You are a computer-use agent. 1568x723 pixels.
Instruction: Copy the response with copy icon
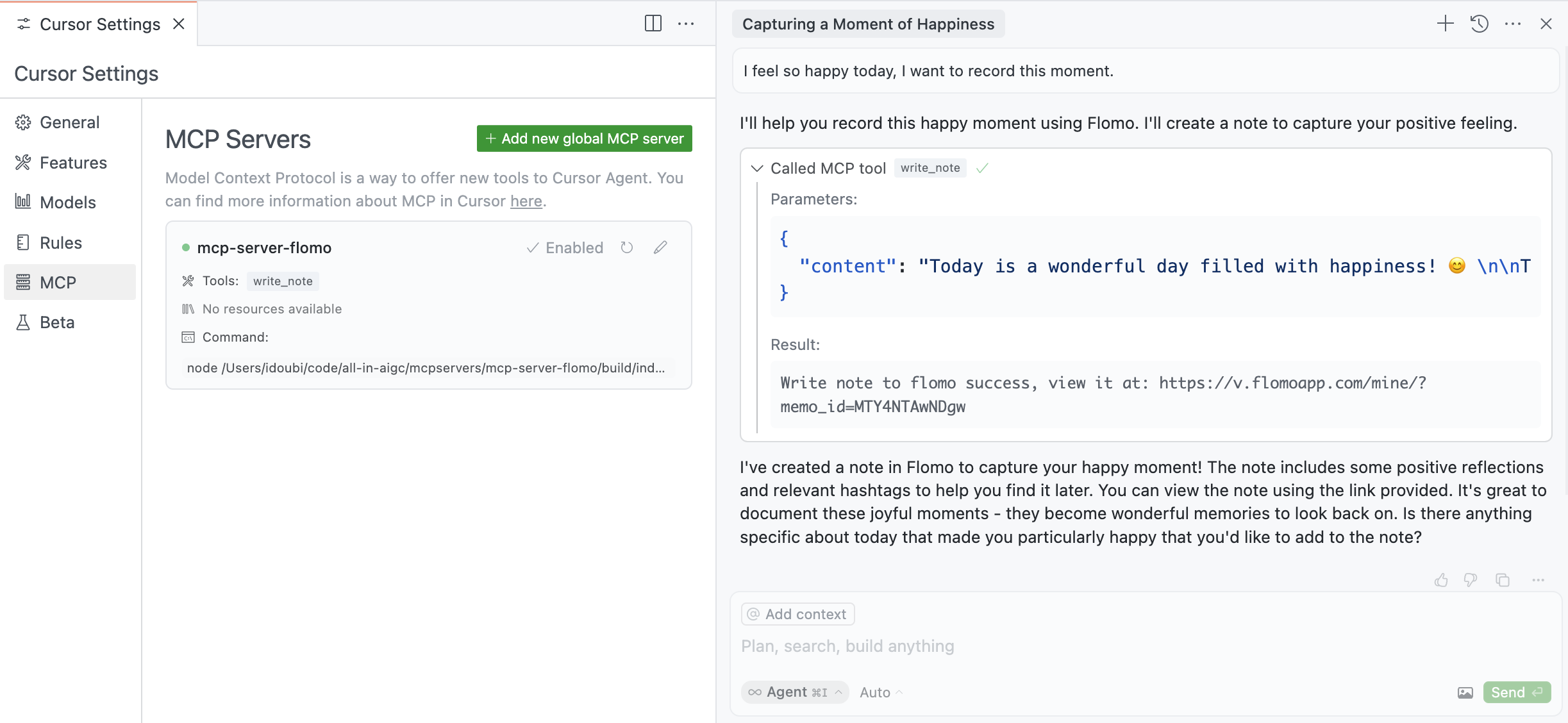1503,580
